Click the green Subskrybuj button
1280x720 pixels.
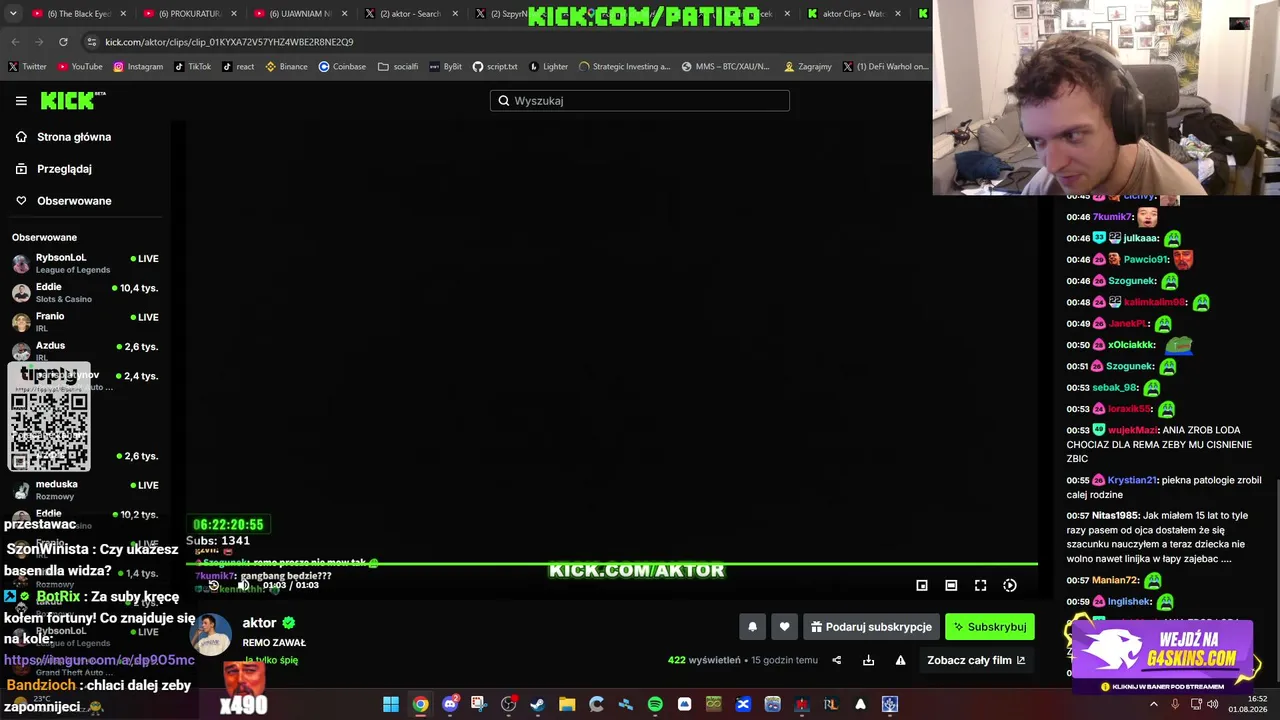pyautogui.click(x=990, y=627)
